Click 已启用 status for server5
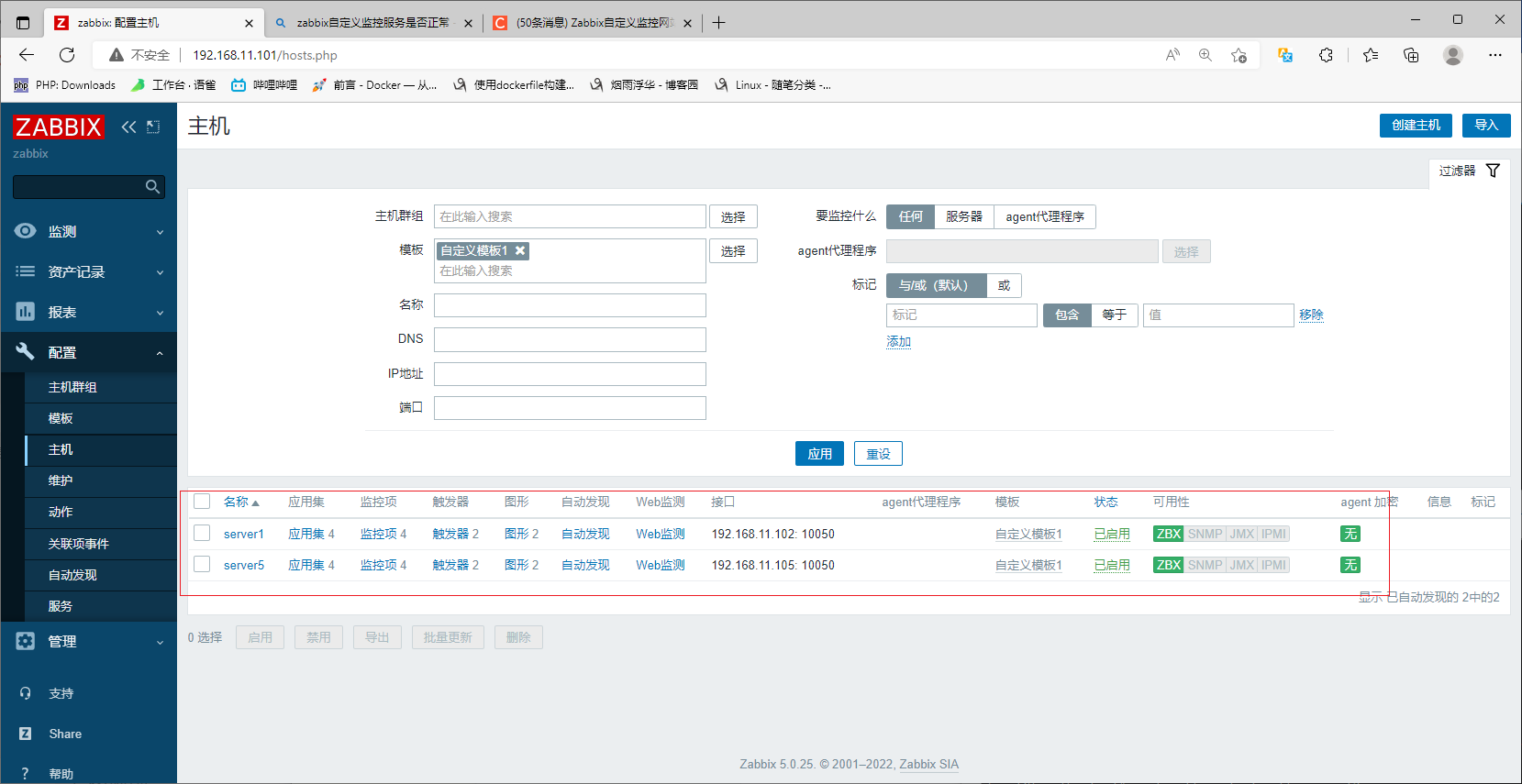The width and height of the screenshot is (1522, 784). 1112,565
